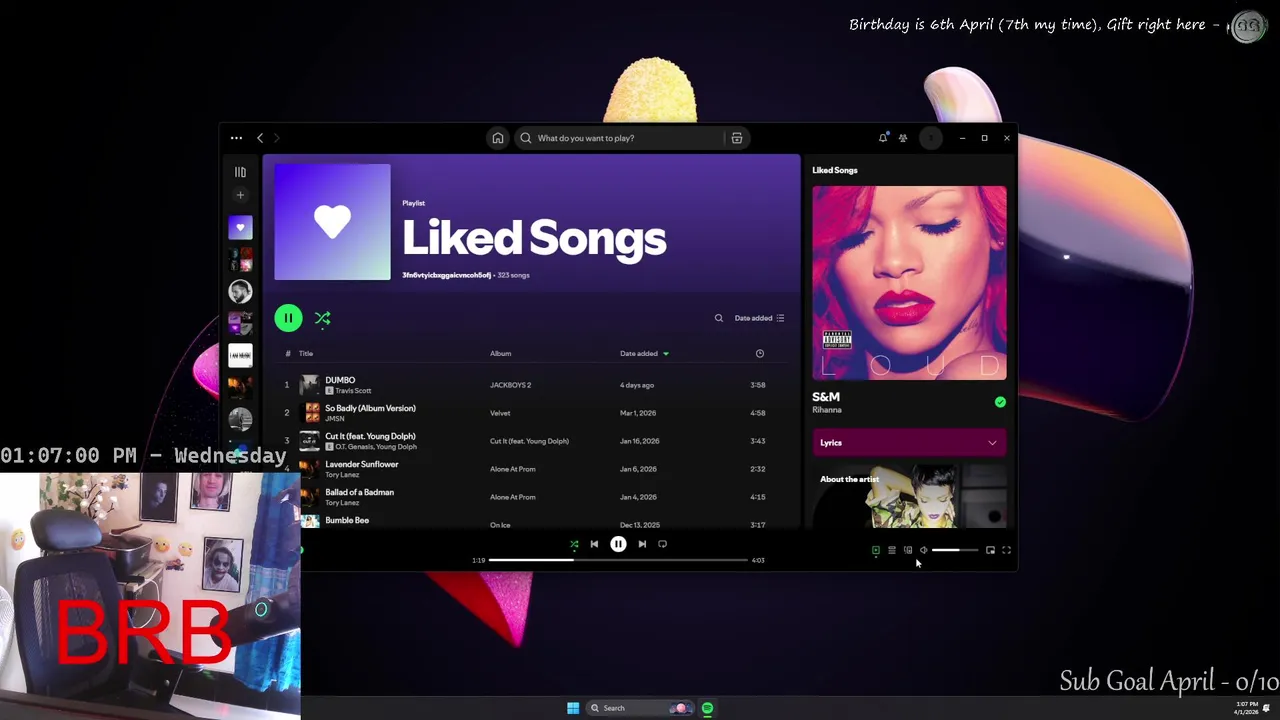Create a new playlist with plus icon
Image resolution: width=1280 pixels, height=720 pixels.
click(x=240, y=195)
